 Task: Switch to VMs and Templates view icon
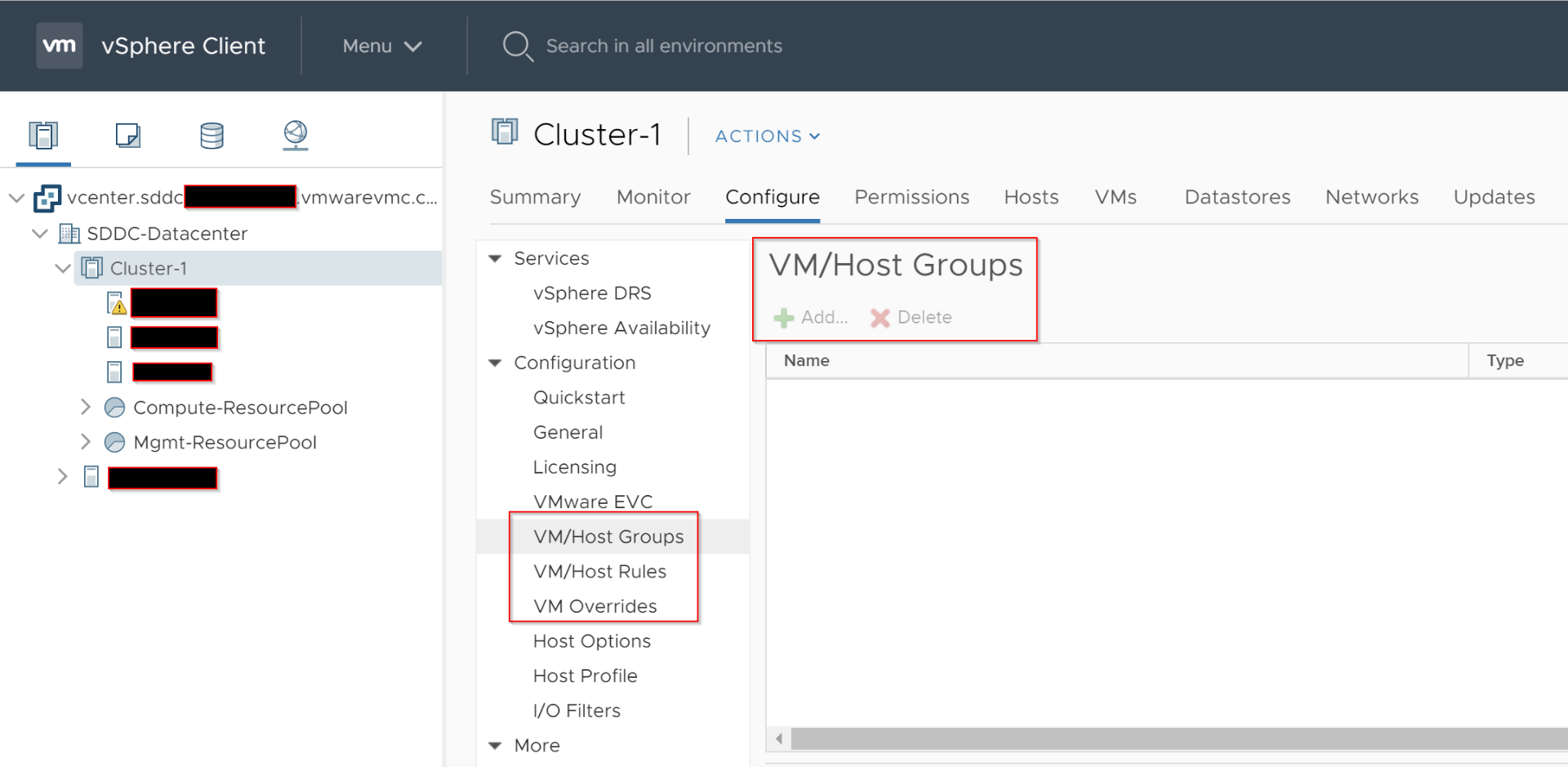click(128, 135)
